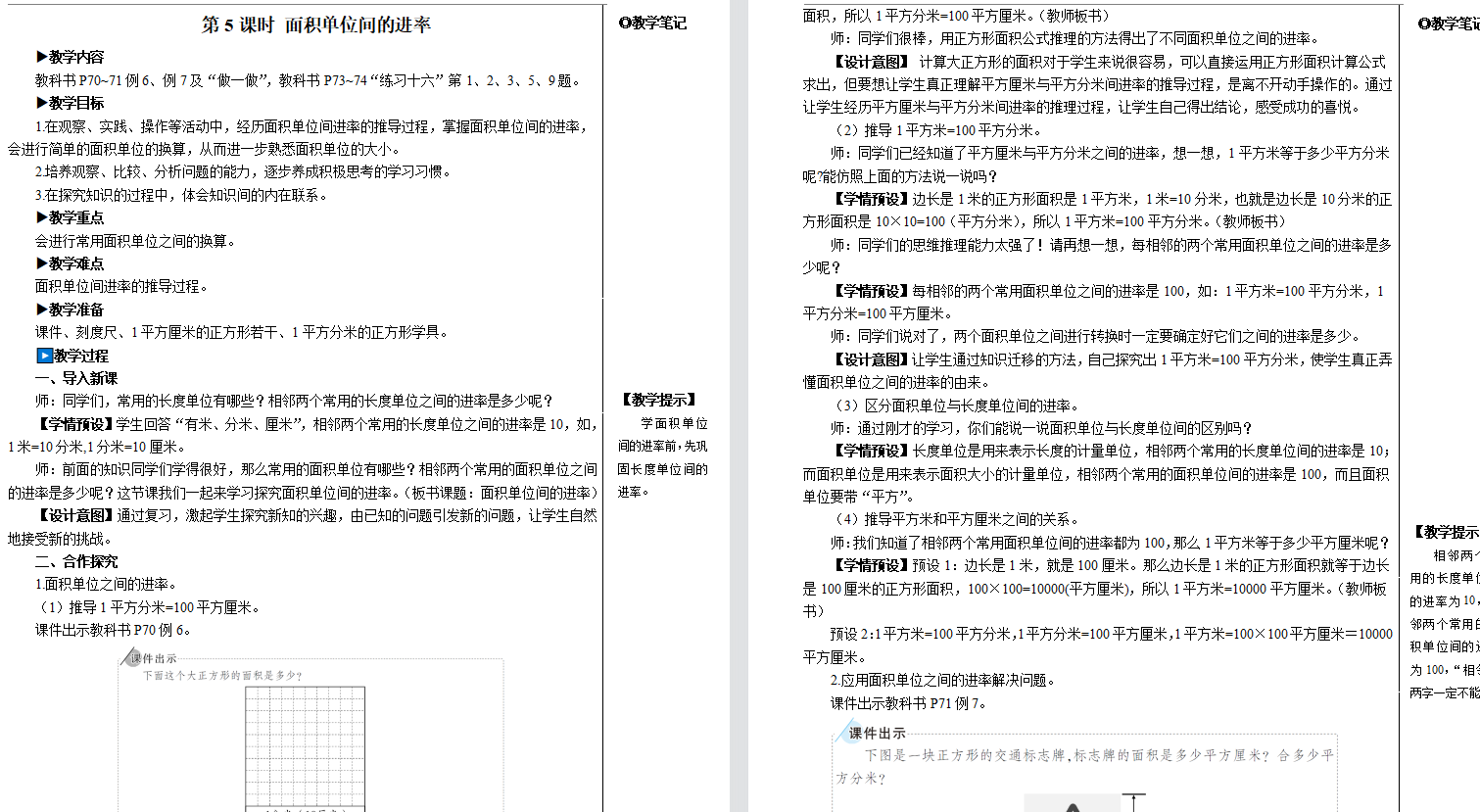Click the line '2.应用面积单位之间的进率解决问题。'
Image resolution: width=1480 pixels, height=812 pixels.
[943, 680]
